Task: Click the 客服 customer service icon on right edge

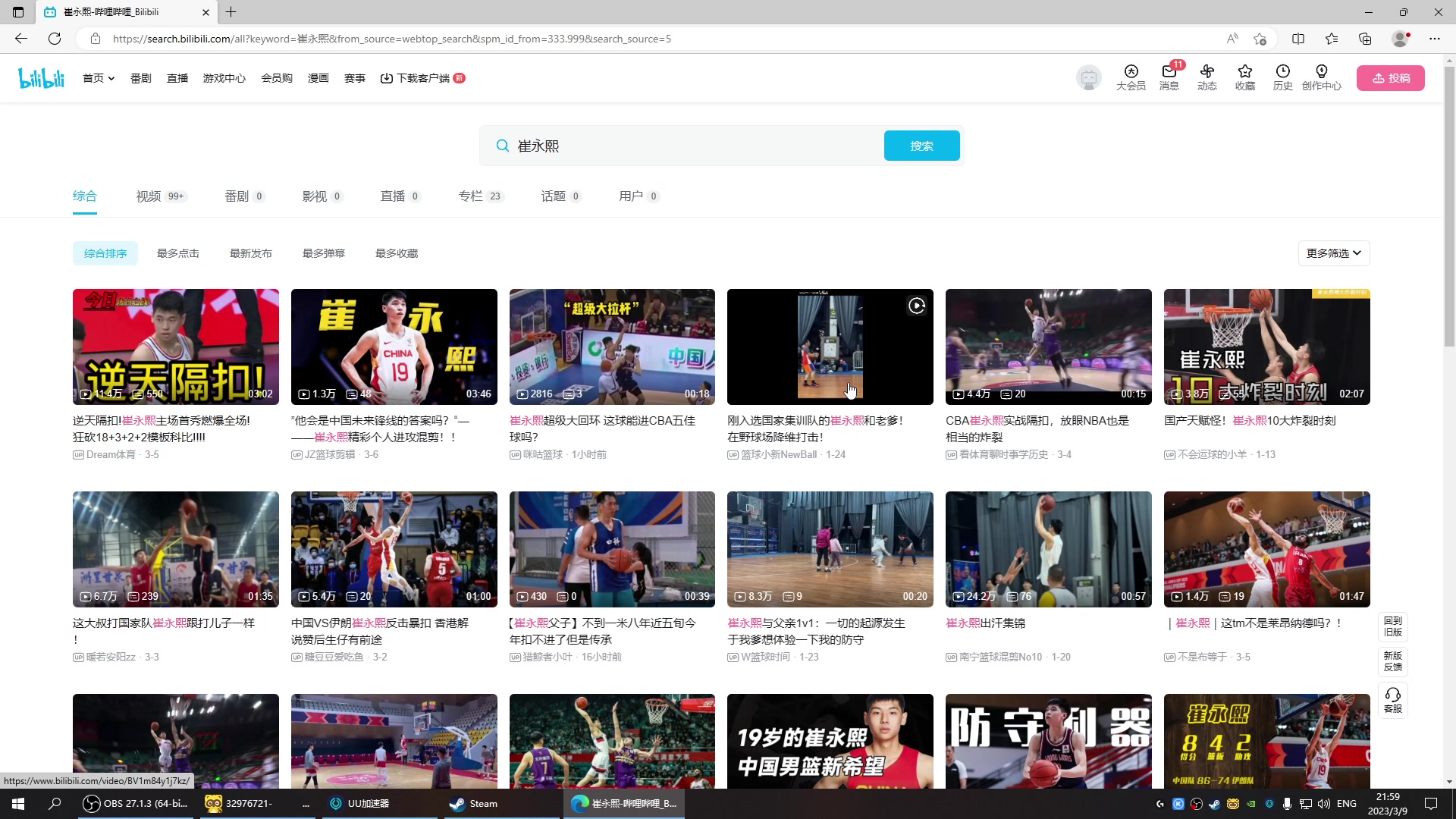Action: point(1393,699)
